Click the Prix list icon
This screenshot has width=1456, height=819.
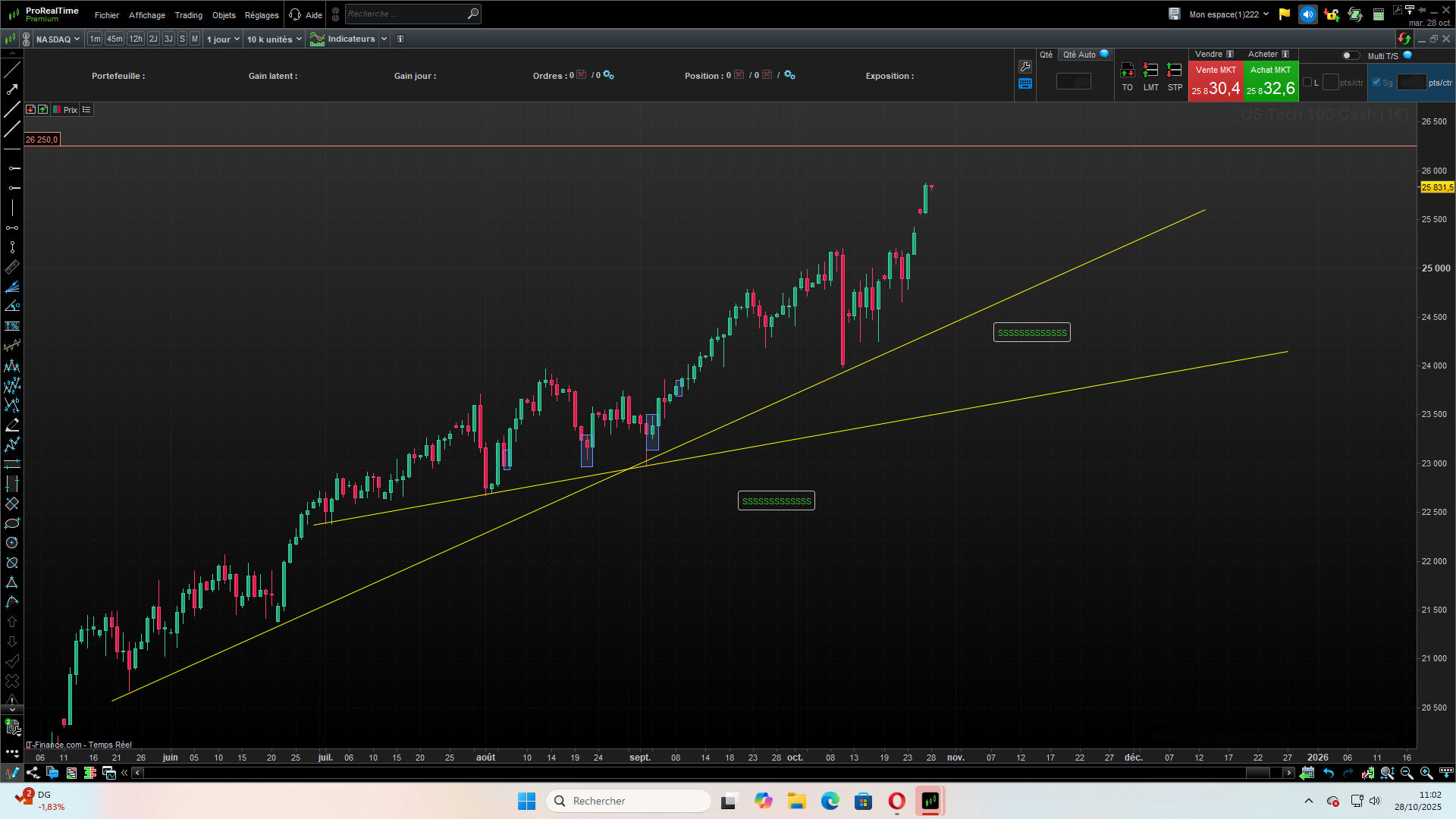point(86,110)
